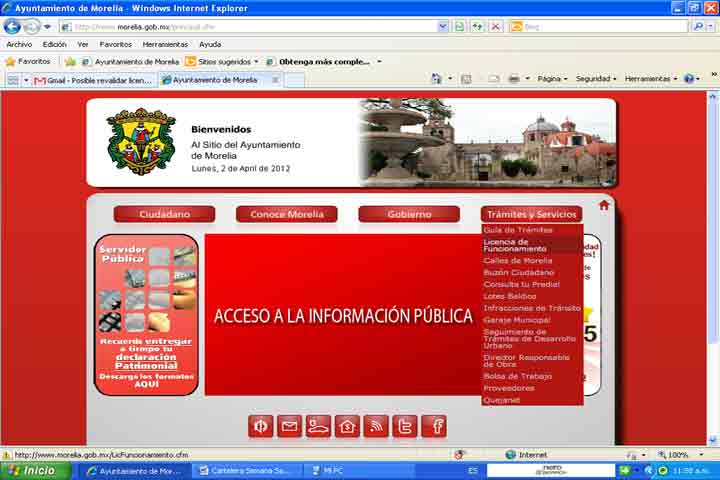This screenshot has height=480, width=720.
Task: Open the Seguridad dropdown menu
Action: coord(596,79)
